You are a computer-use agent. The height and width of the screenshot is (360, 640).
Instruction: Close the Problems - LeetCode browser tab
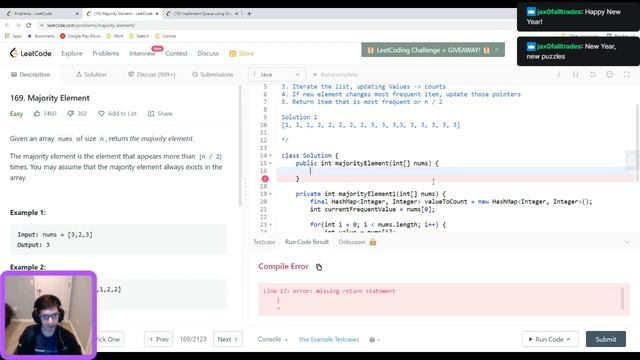click(77, 13)
